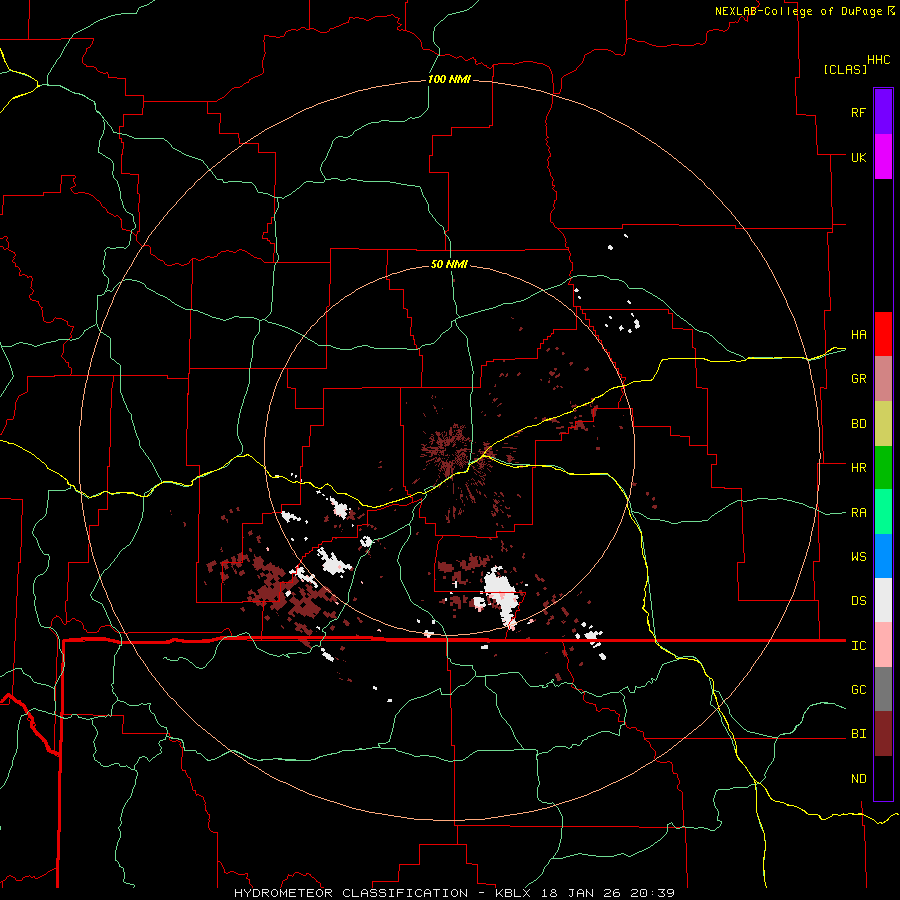Screen dimensions: 900x900
Task: Click the 20:39 timestamp
Action: click(652, 893)
